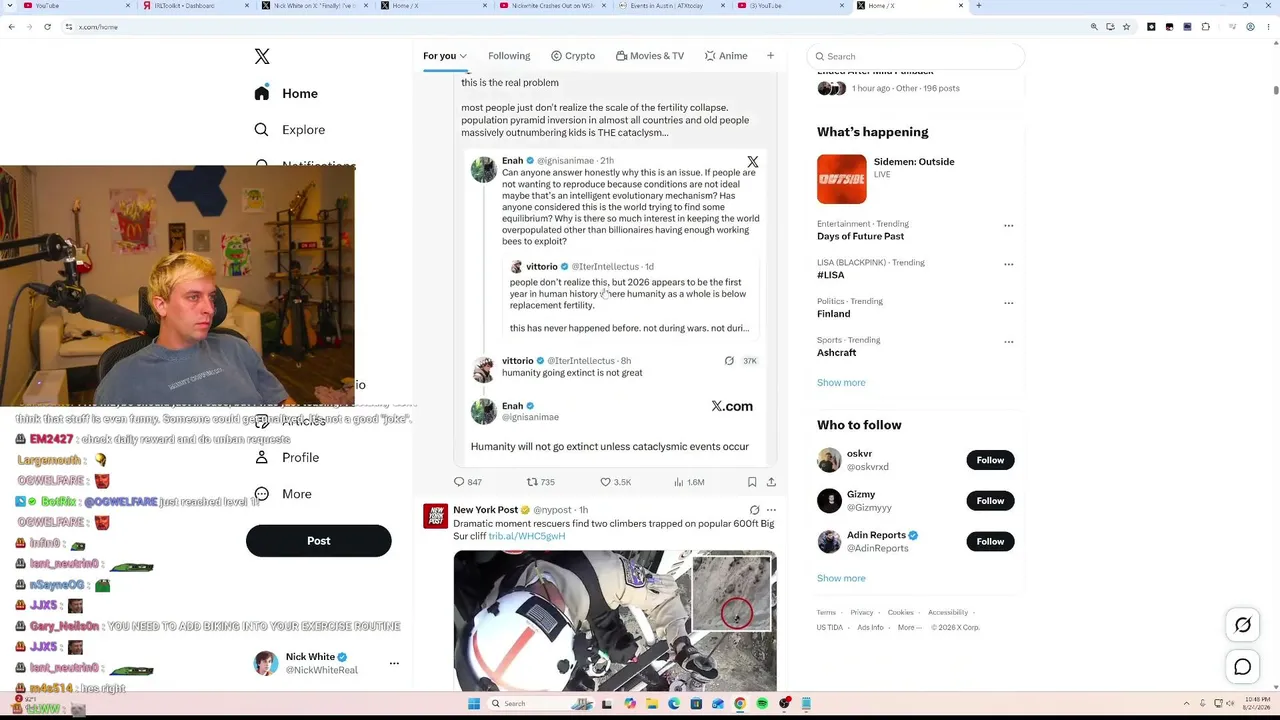The image size is (1280, 720).
Task: Switch to the Anime tab
Action: click(726, 56)
